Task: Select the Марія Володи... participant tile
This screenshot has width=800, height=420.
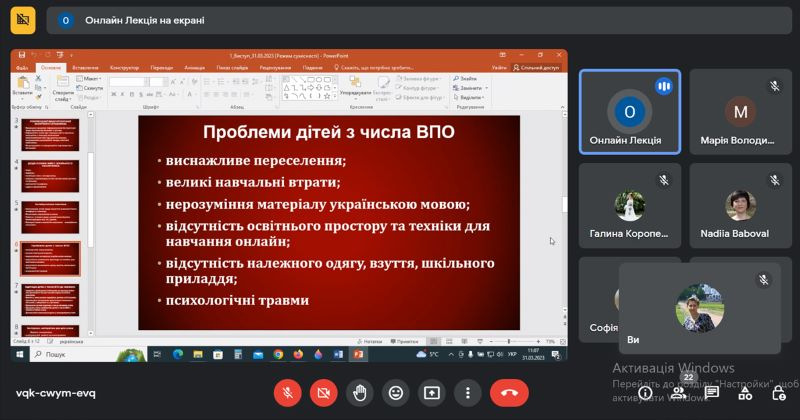Action: (740, 112)
